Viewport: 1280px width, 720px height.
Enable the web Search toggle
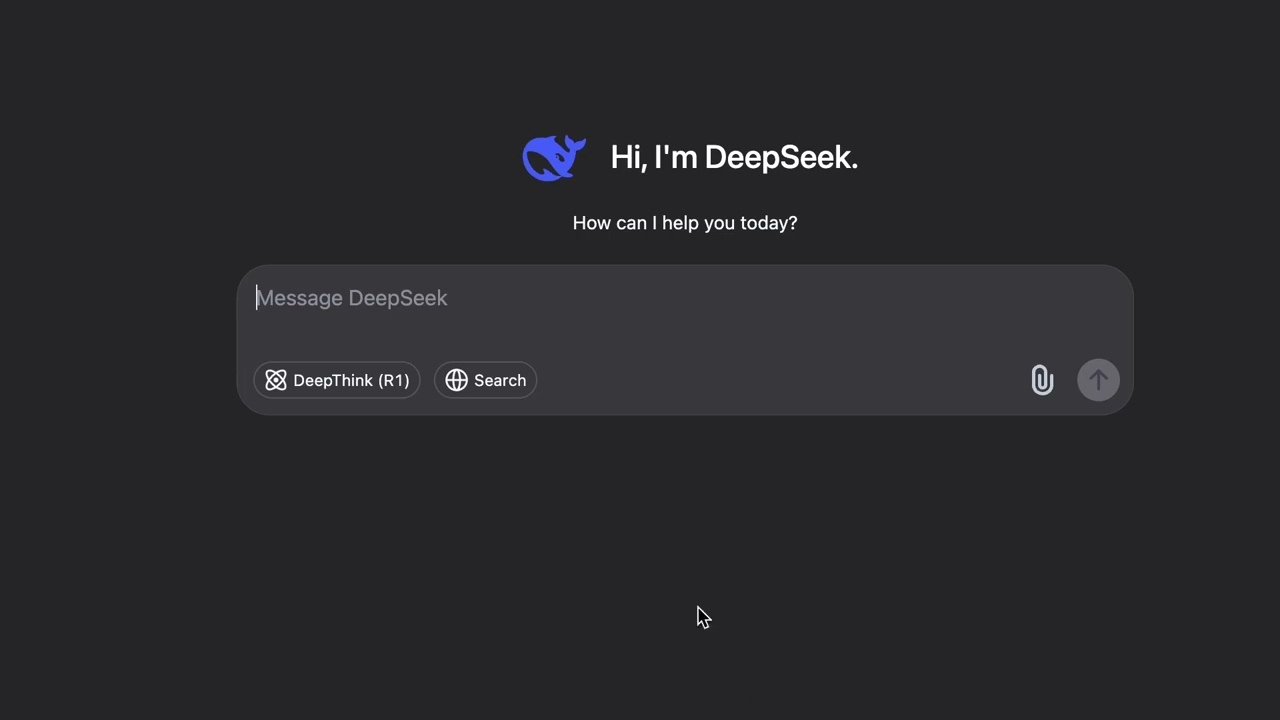[x=486, y=380]
